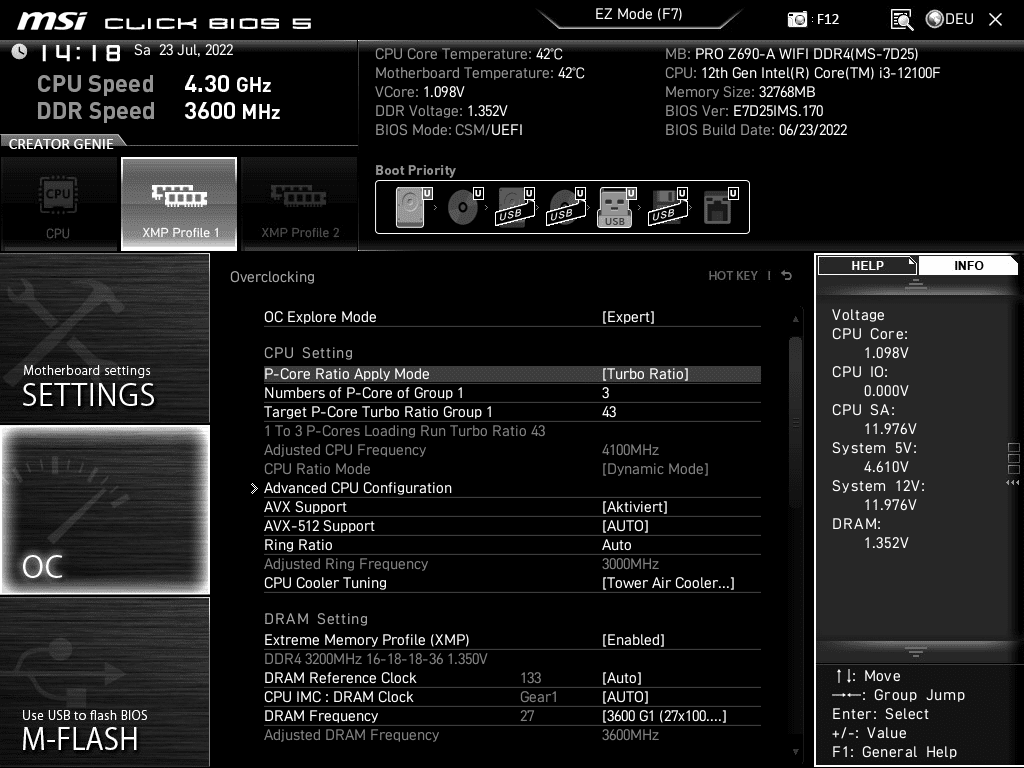Viewport: 1024px width, 768px height.
Task: Edit Target P-Core Turbo Ratio Group 1
Action: 512,412
